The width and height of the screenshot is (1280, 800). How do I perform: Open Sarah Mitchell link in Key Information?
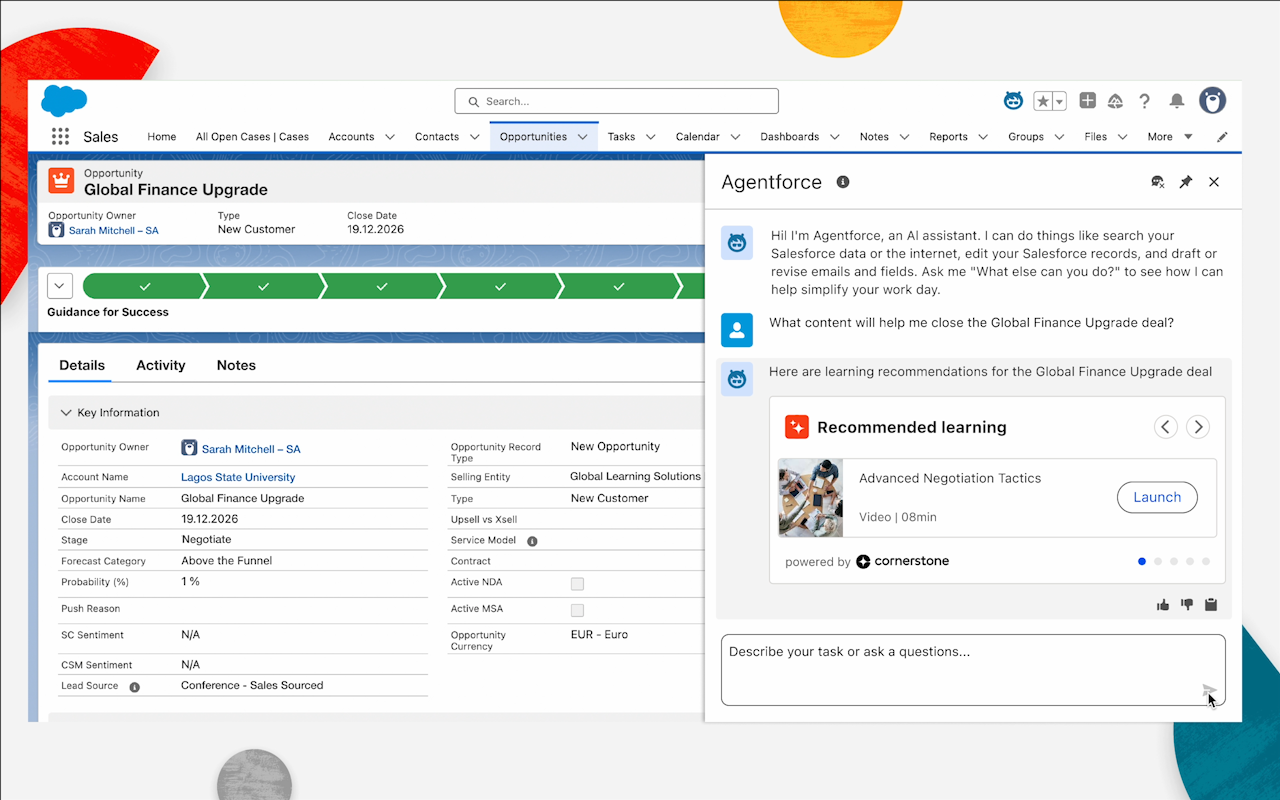click(x=251, y=450)
